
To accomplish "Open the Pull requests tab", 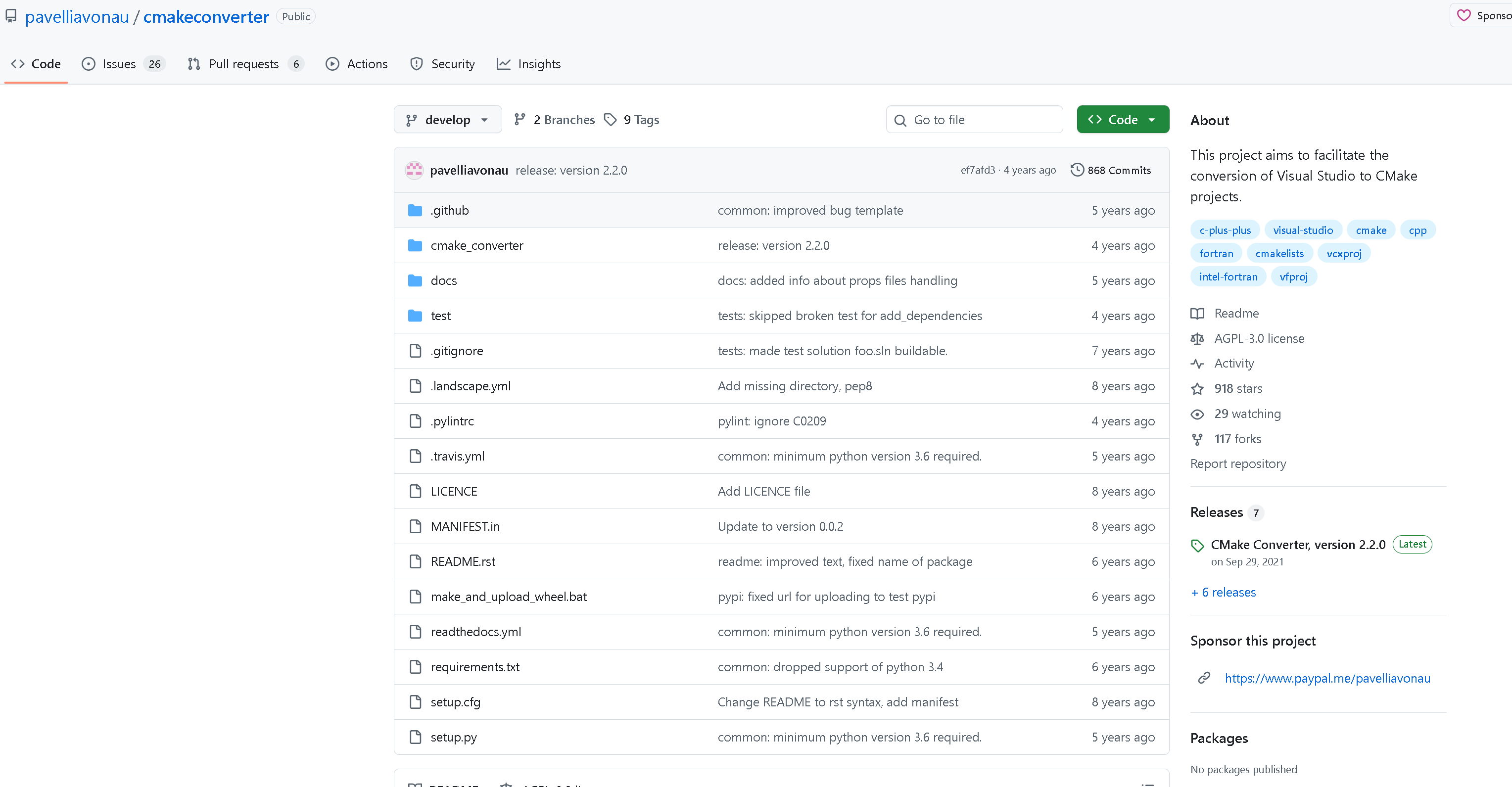I will (245, 64).
